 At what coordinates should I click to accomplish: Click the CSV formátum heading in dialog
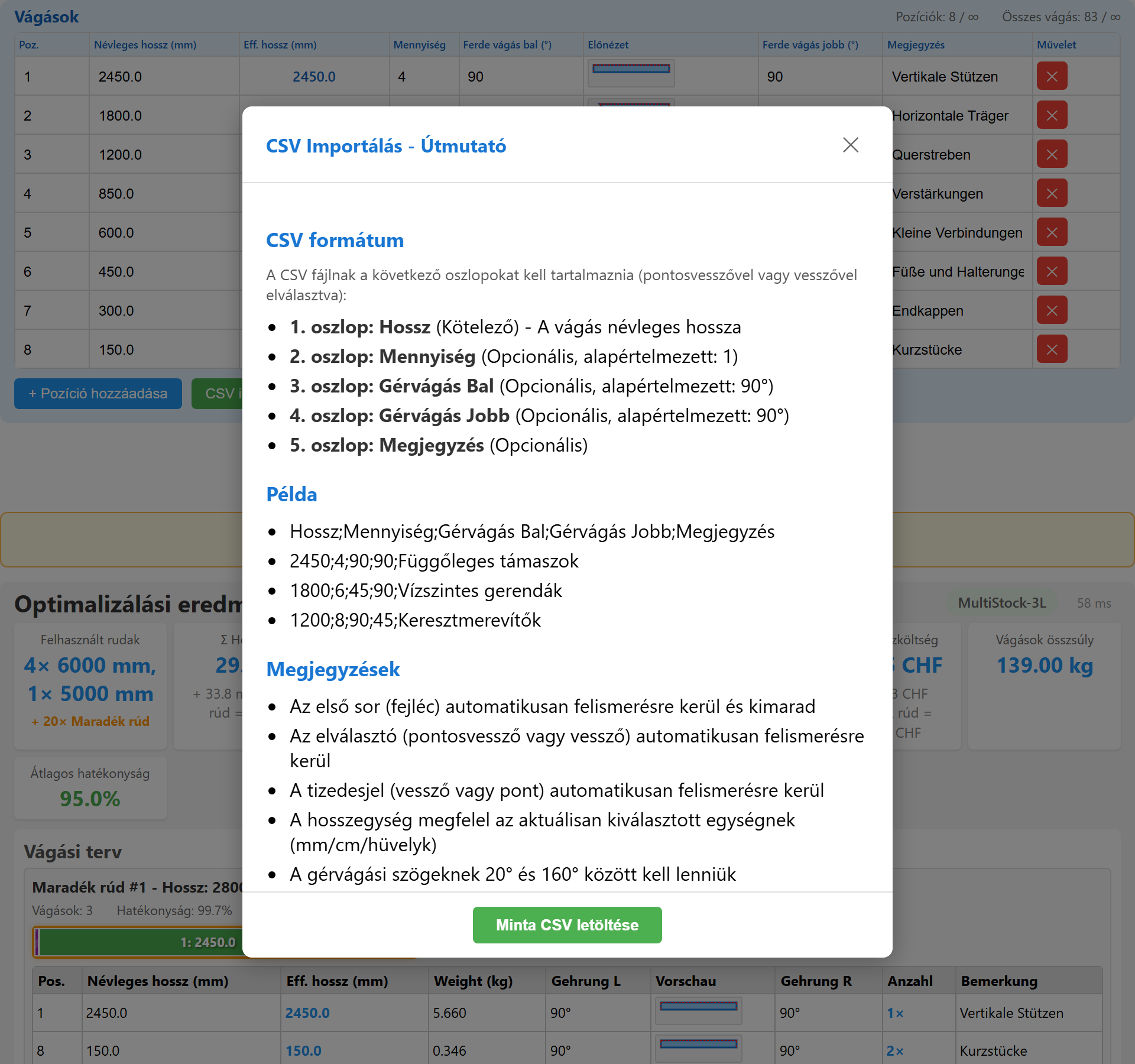[x=335, y=240]
